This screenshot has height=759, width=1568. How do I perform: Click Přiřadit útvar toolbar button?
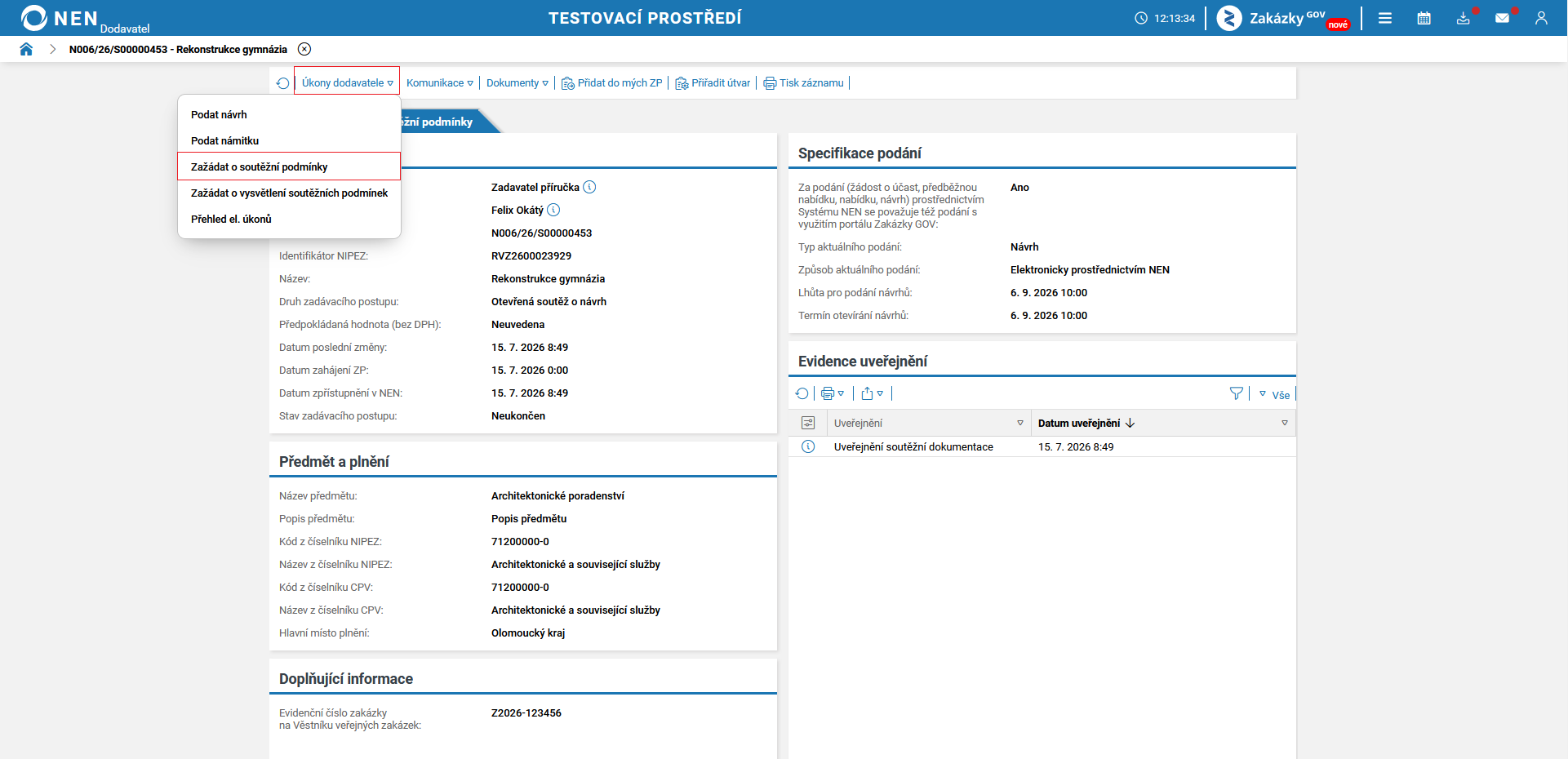[x=713, y=83]
